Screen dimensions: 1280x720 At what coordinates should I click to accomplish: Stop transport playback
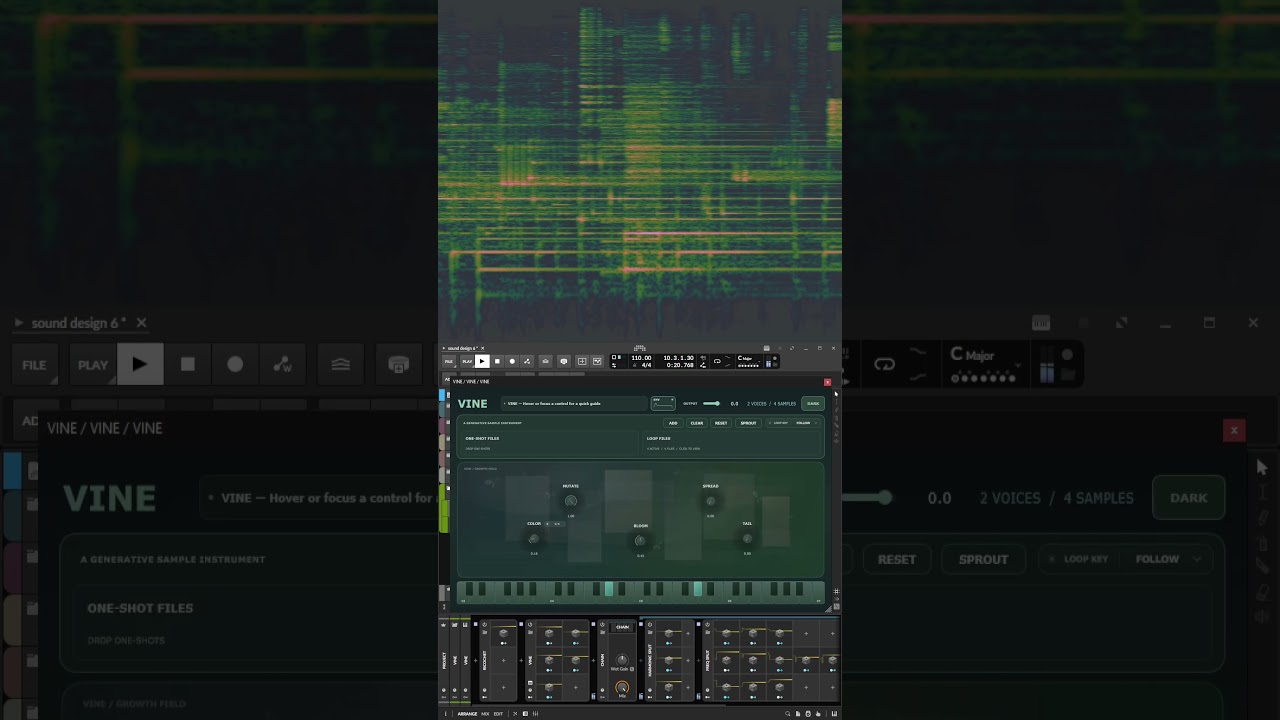click(x=497, y=361)
